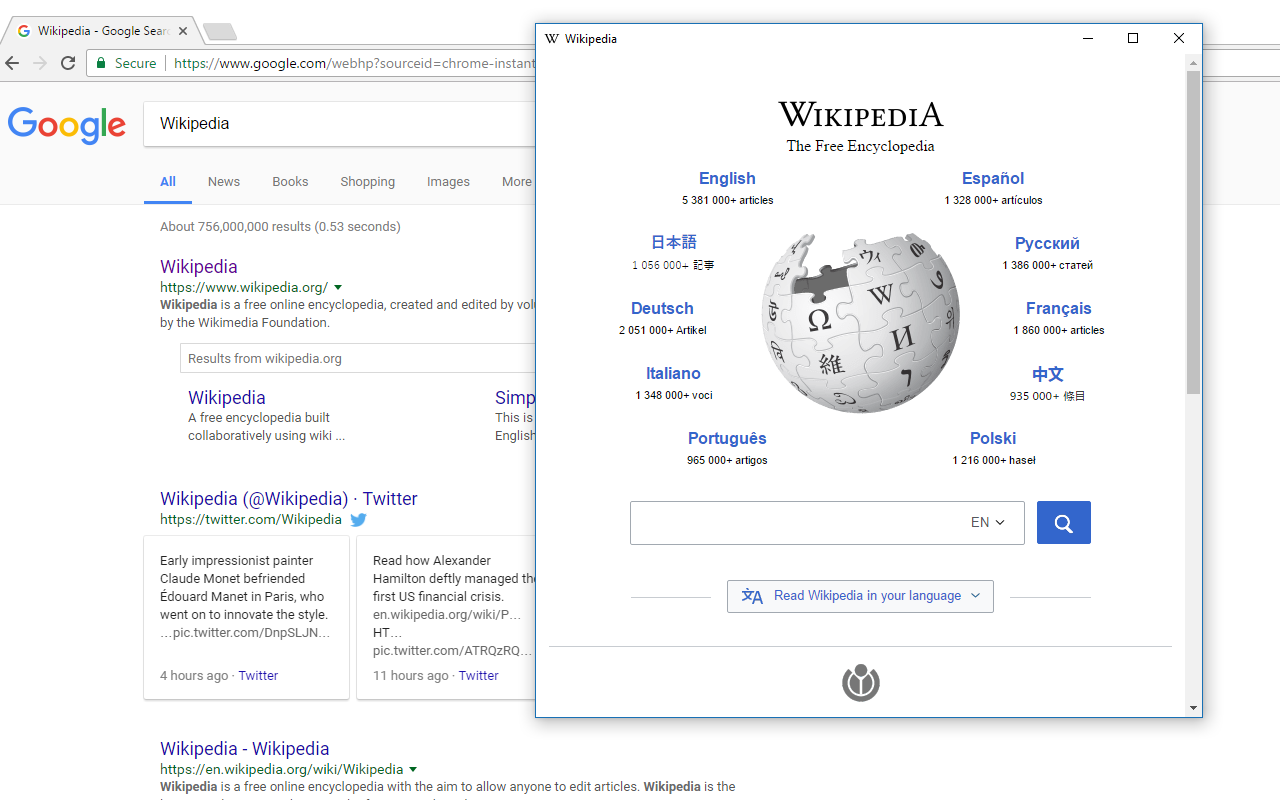Expand Read Wikipedia in your language
1280x800 pixels.
(860, 596)
